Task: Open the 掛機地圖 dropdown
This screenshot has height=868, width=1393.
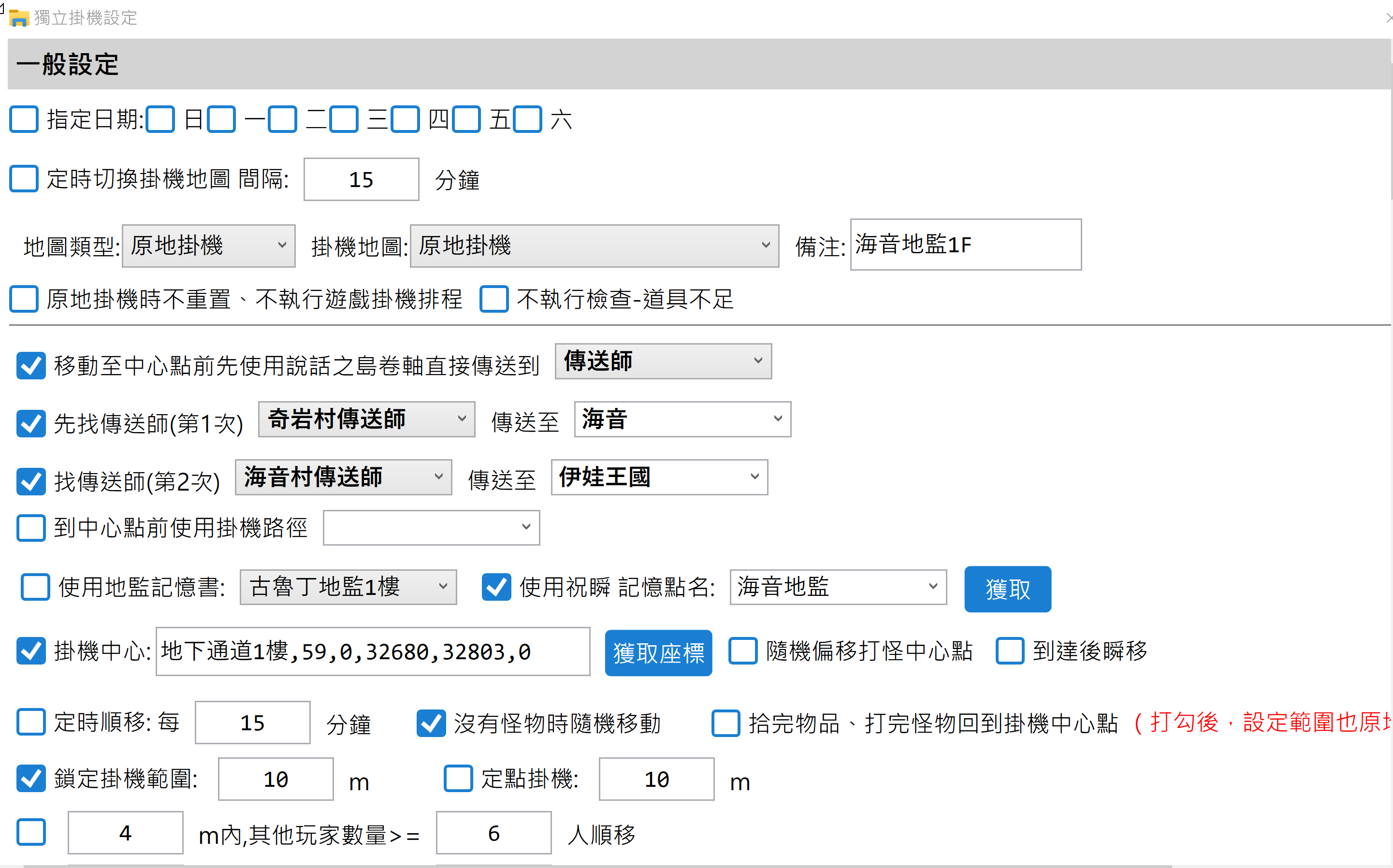Action: click(595, 246)
